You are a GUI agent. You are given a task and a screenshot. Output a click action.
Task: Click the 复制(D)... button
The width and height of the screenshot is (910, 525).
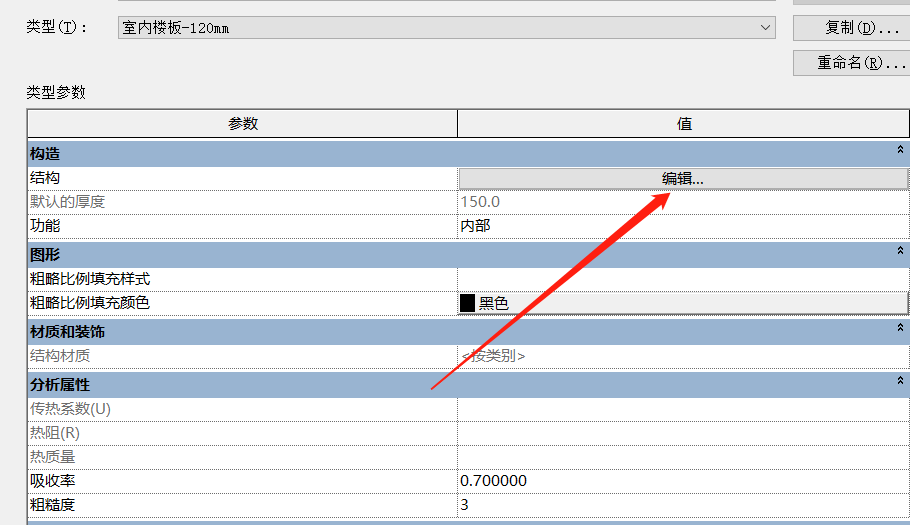pos(850,27)
